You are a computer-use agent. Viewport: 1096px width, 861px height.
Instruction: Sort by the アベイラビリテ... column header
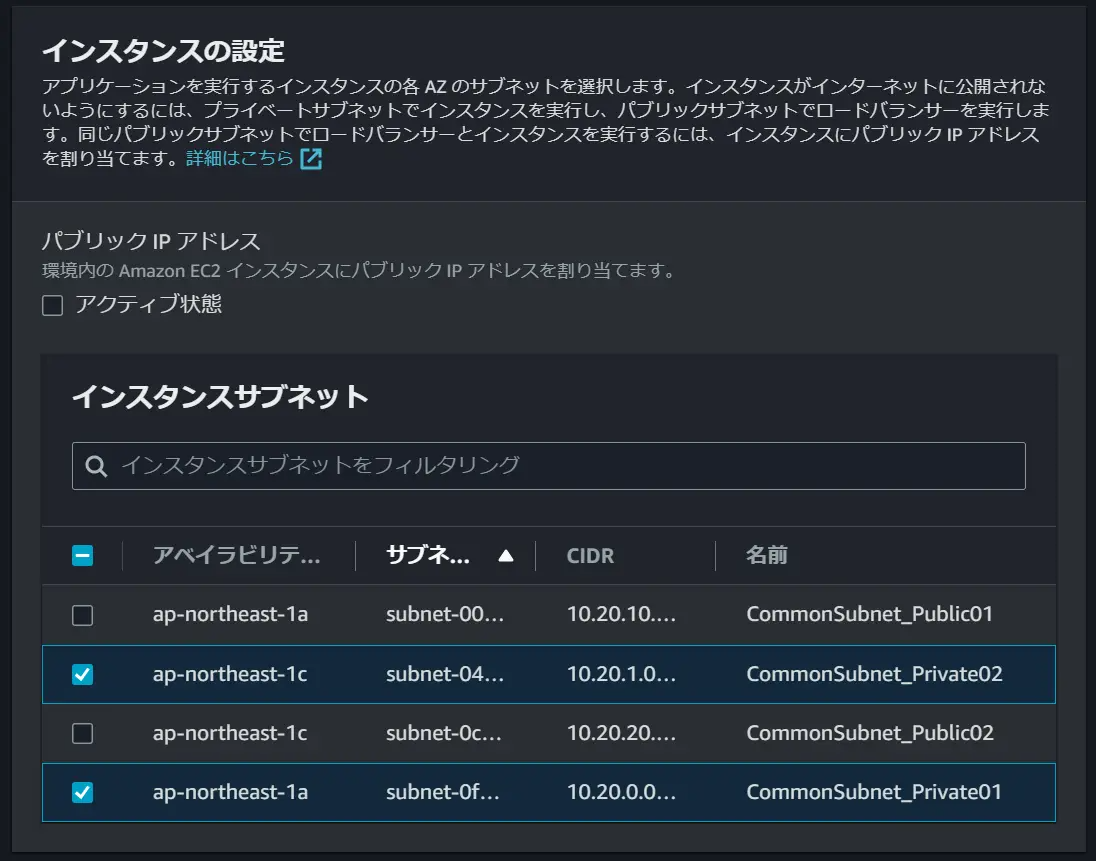pos(236,556)
